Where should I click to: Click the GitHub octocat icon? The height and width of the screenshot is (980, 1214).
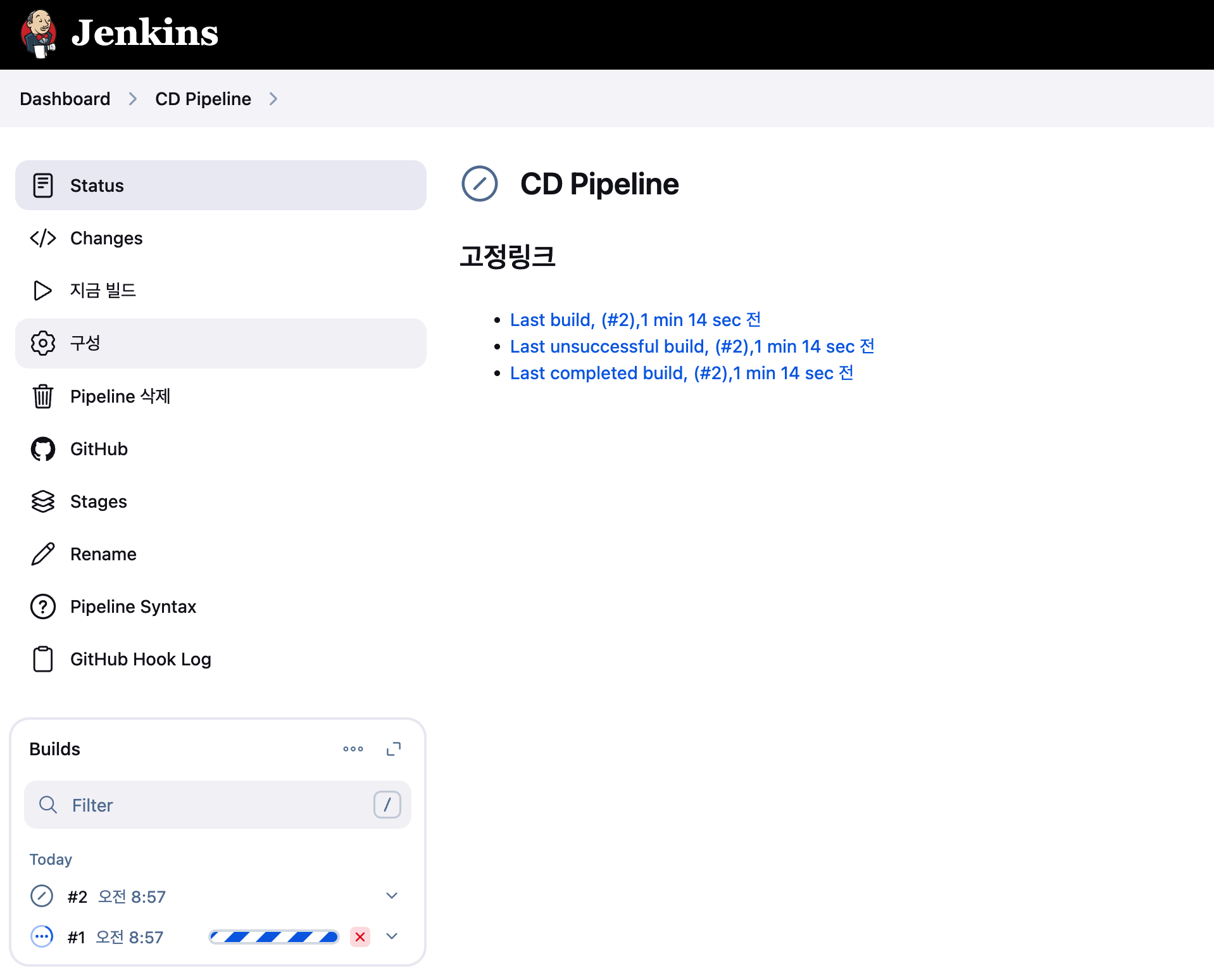[x=42, y=449]
